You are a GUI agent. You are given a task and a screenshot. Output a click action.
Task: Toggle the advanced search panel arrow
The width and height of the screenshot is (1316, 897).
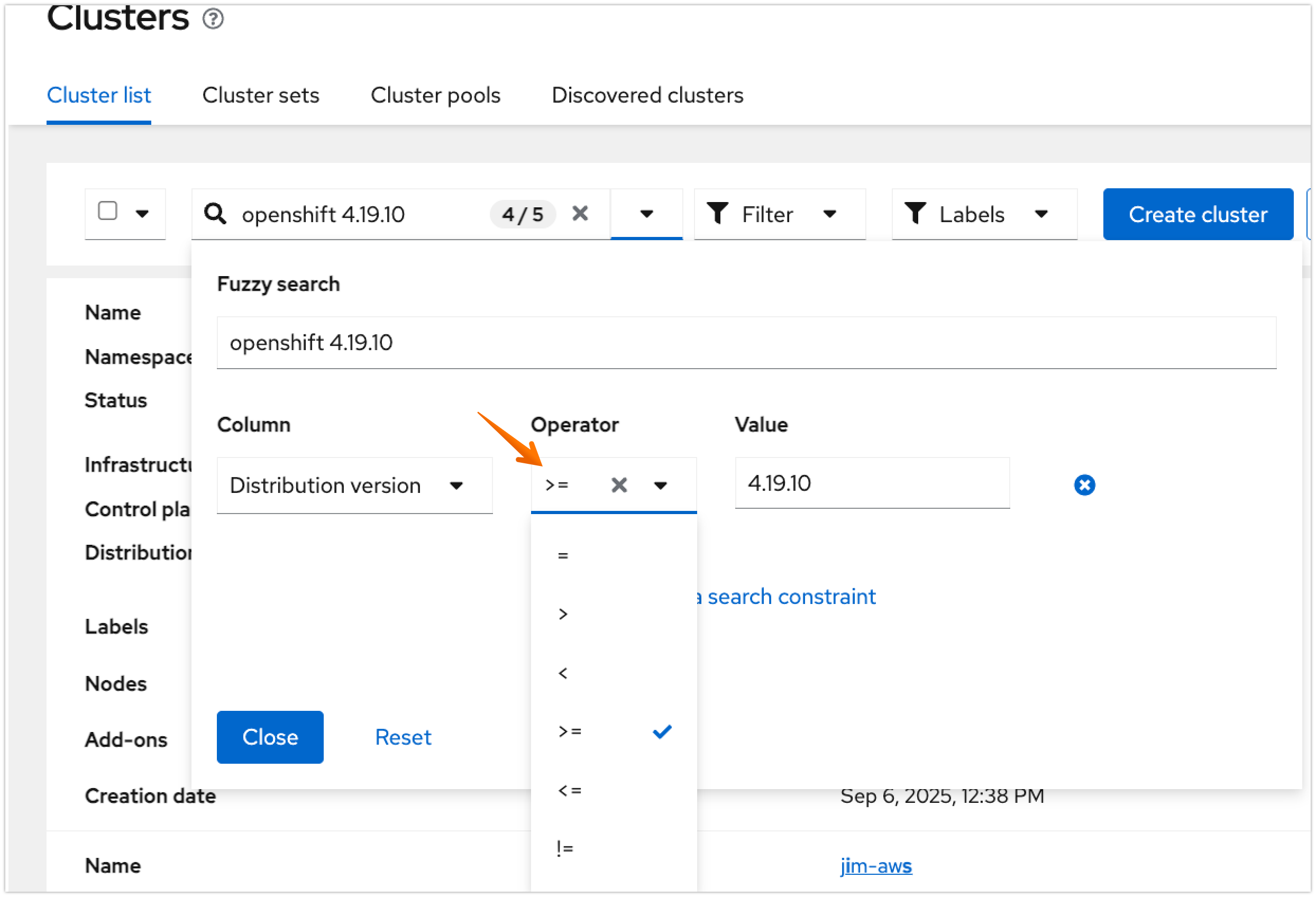pos(646,214)
